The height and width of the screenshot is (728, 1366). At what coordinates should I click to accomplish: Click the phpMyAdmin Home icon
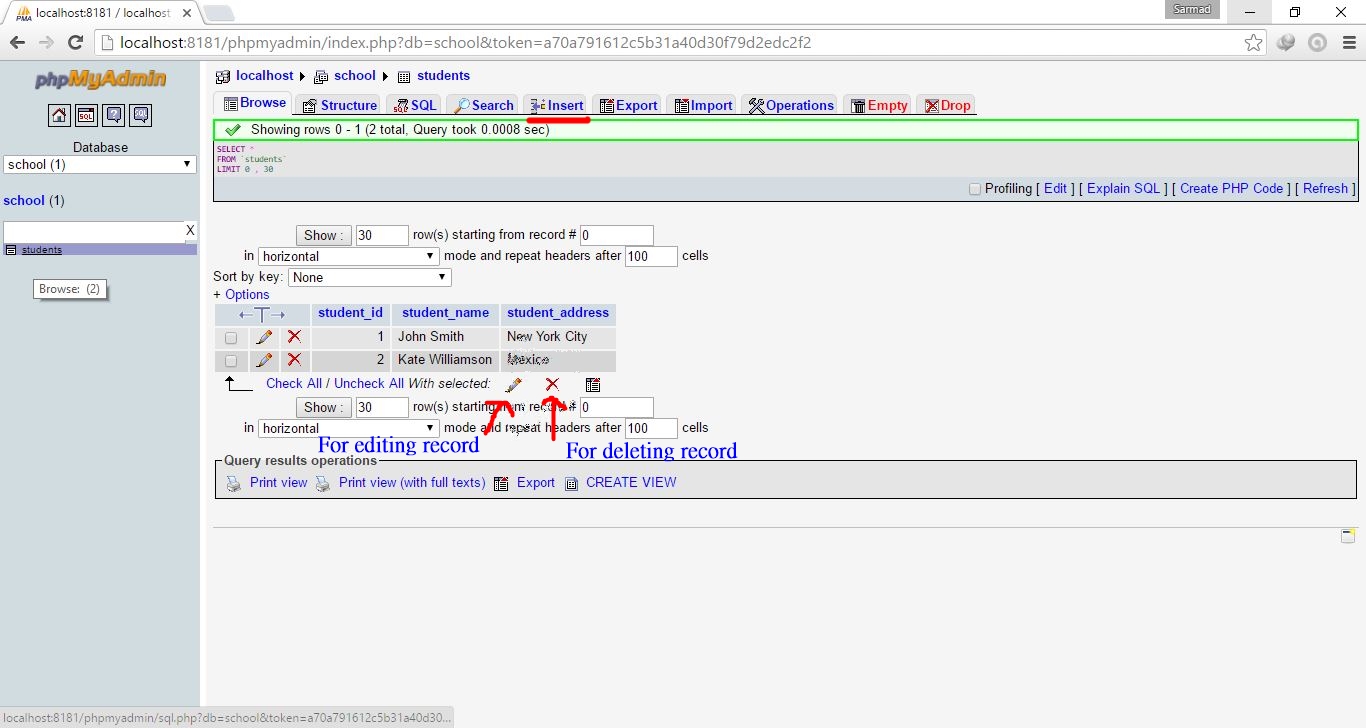click(59, 115)
